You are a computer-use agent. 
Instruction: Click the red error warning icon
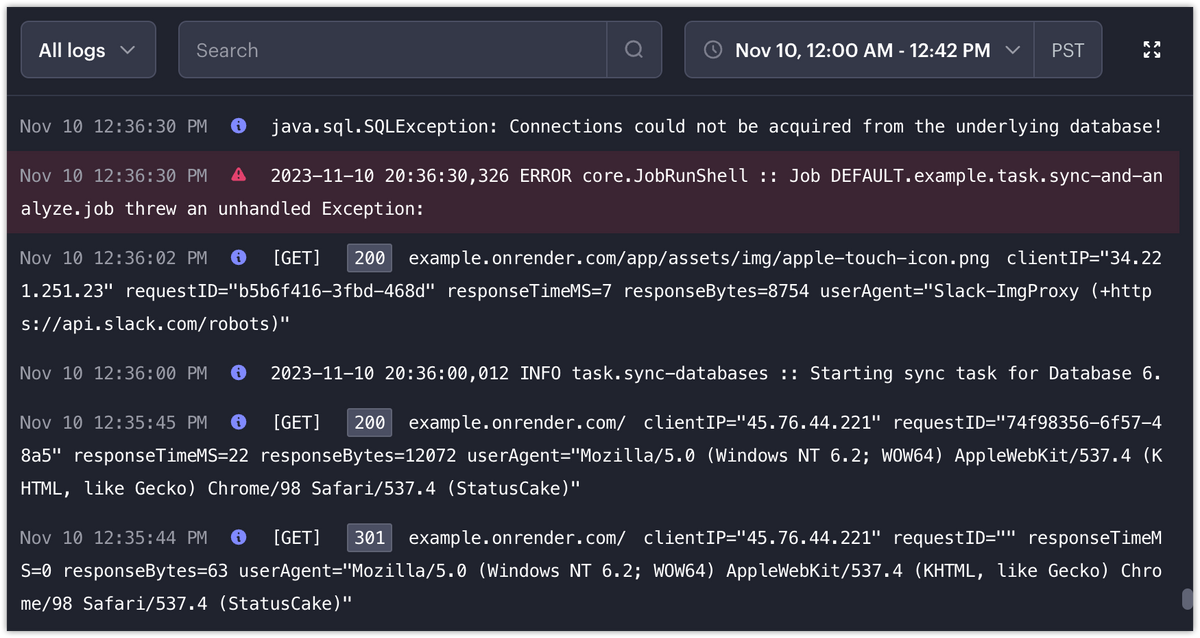coord(238,175)
